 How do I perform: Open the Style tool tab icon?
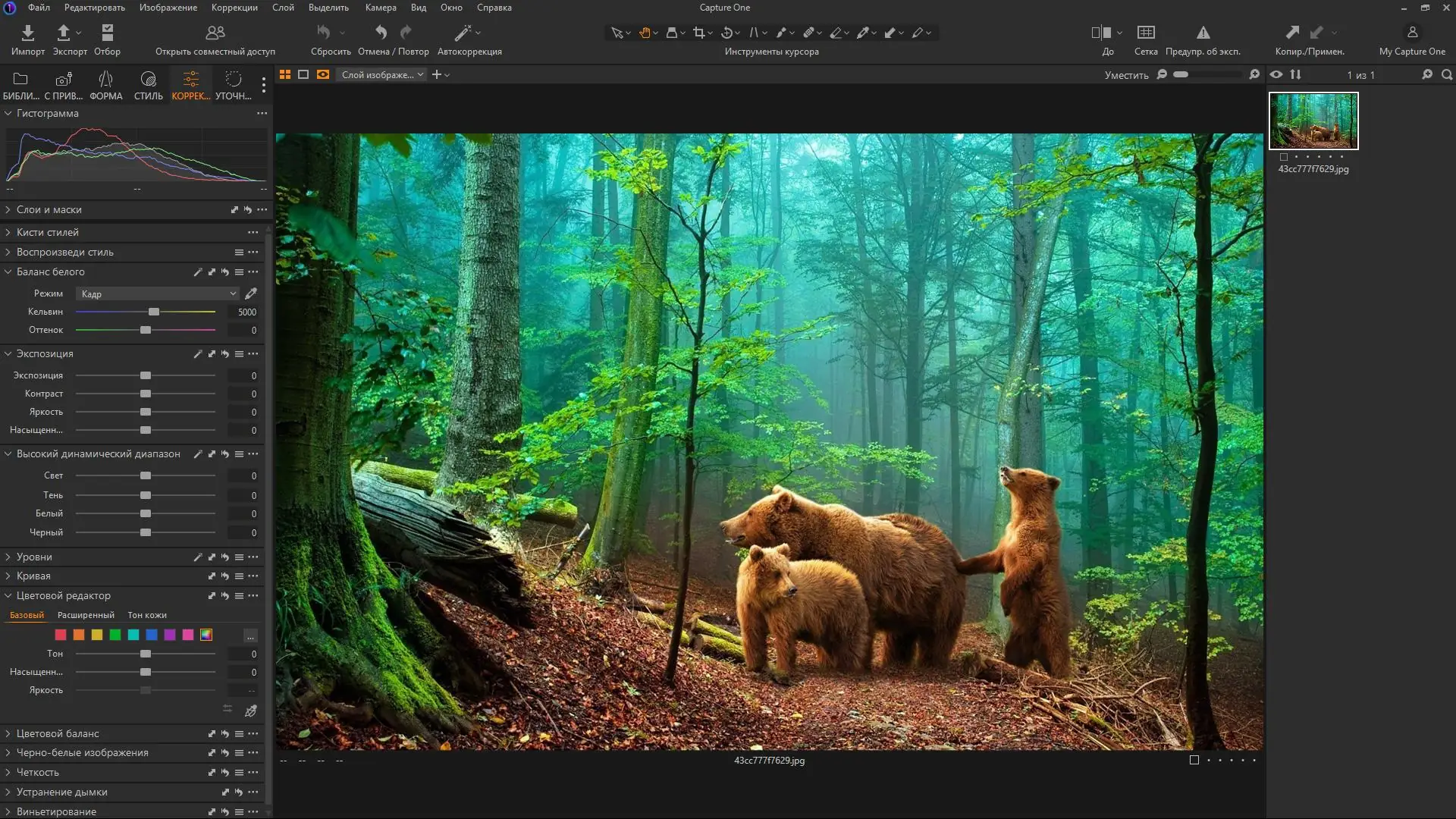[148, 79]
